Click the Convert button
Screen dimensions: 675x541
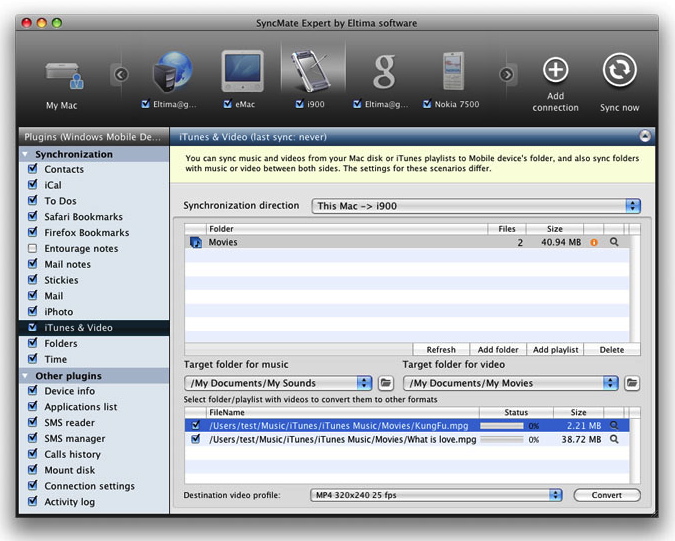(607, 495)
